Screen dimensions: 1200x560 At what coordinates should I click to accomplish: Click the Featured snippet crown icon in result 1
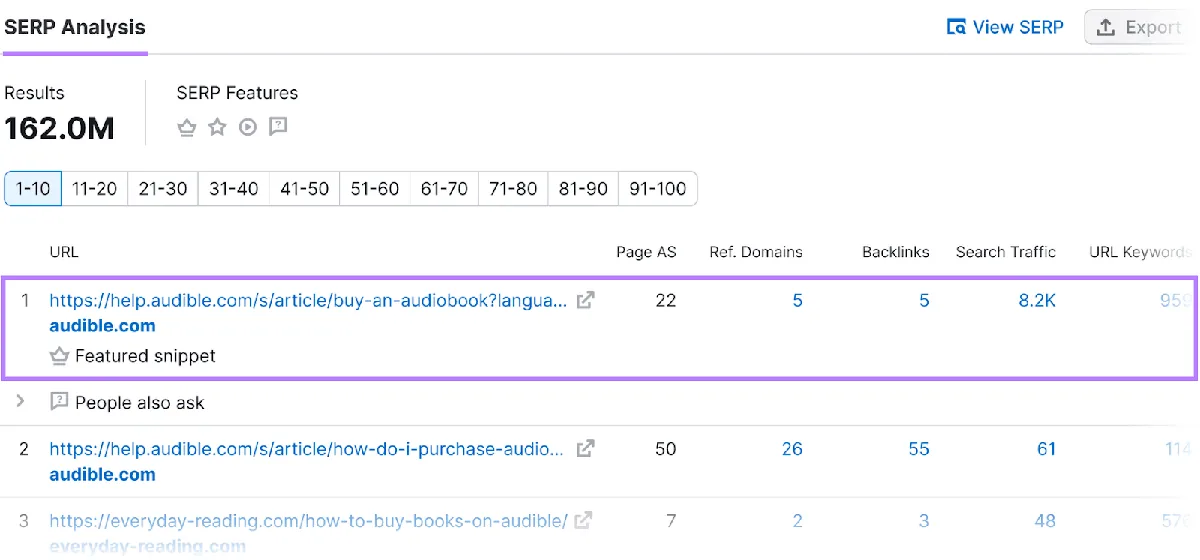(59, 356)
